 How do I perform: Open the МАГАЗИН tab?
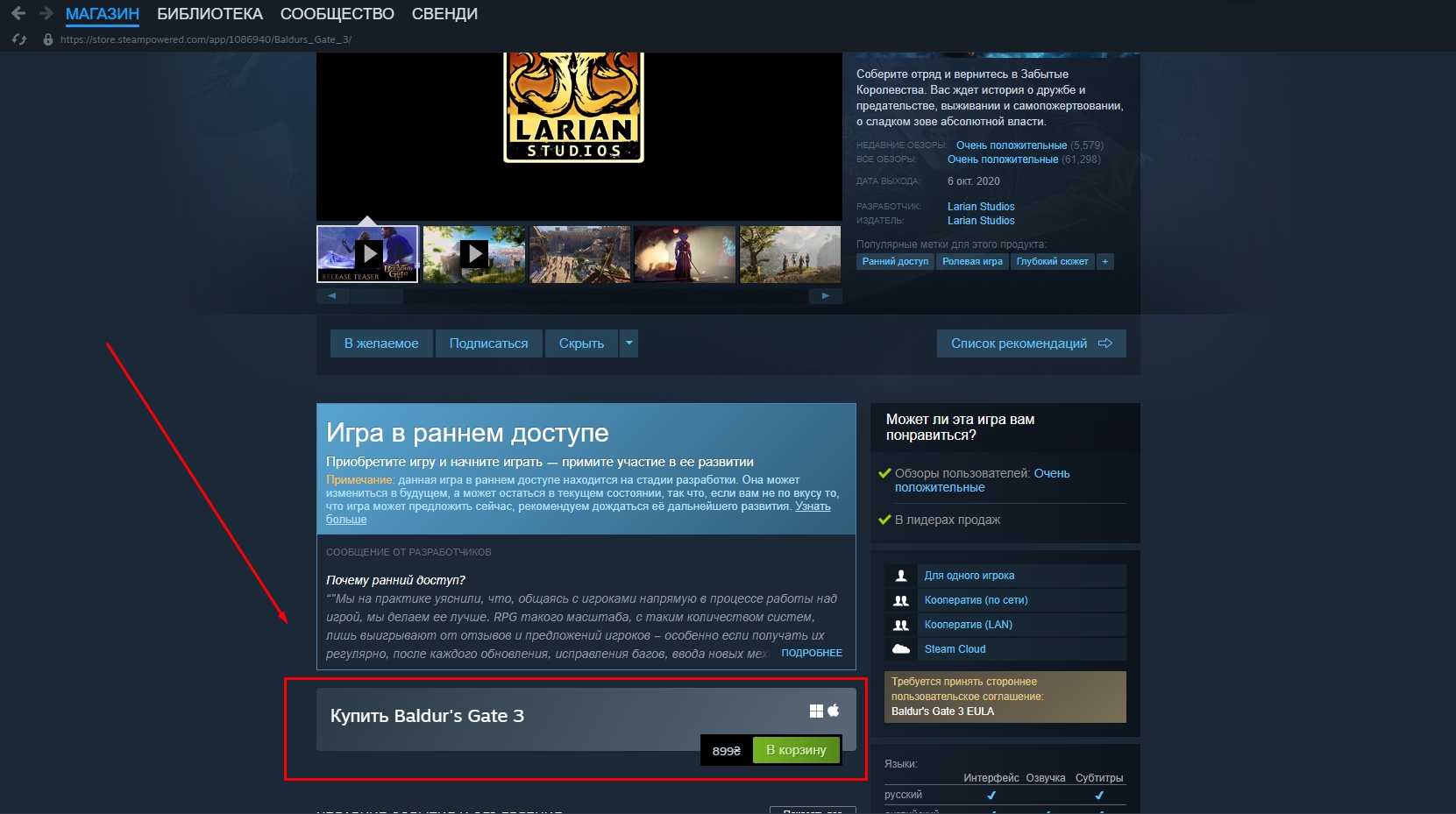click(x=103, y=14)
